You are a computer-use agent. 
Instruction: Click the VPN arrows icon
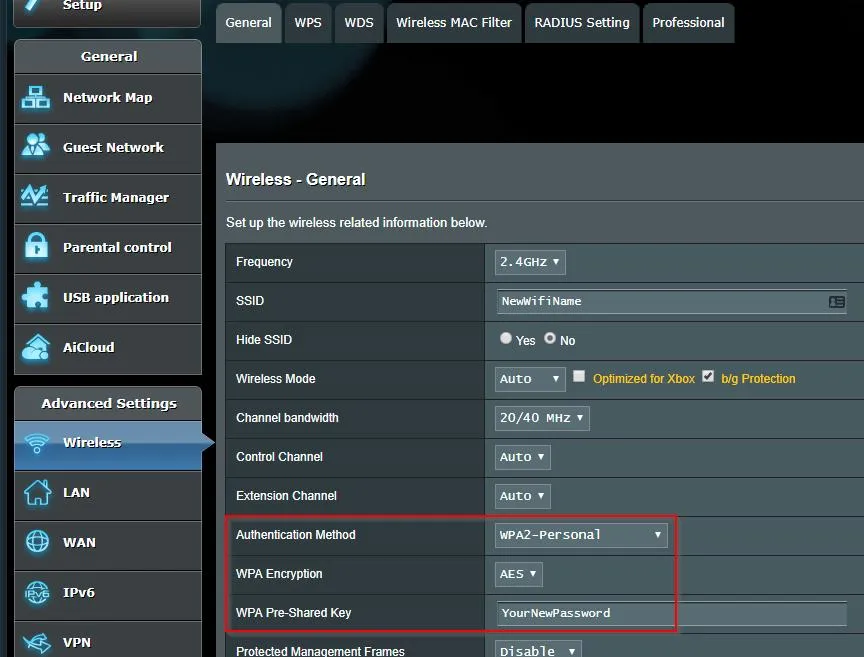click(x=37, y=642)
